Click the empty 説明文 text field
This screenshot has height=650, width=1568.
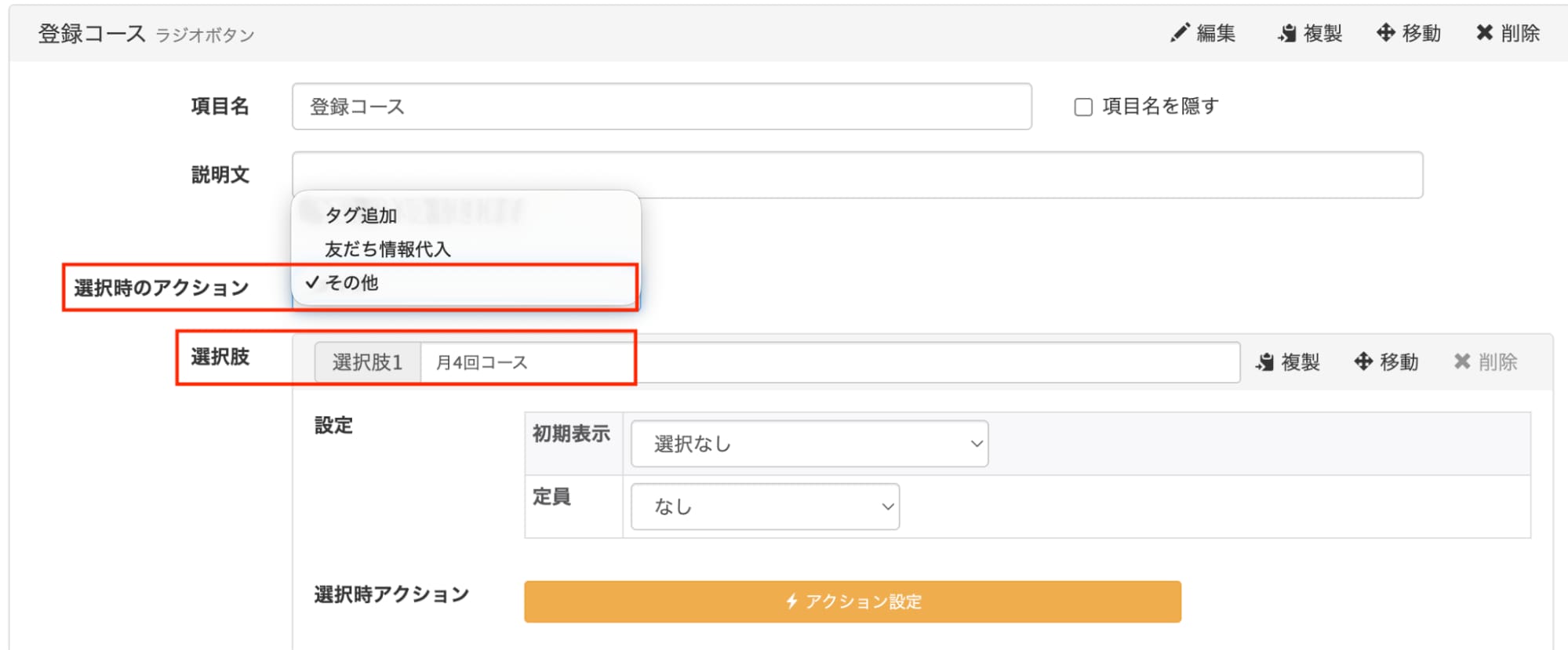[x=857, y=174]
